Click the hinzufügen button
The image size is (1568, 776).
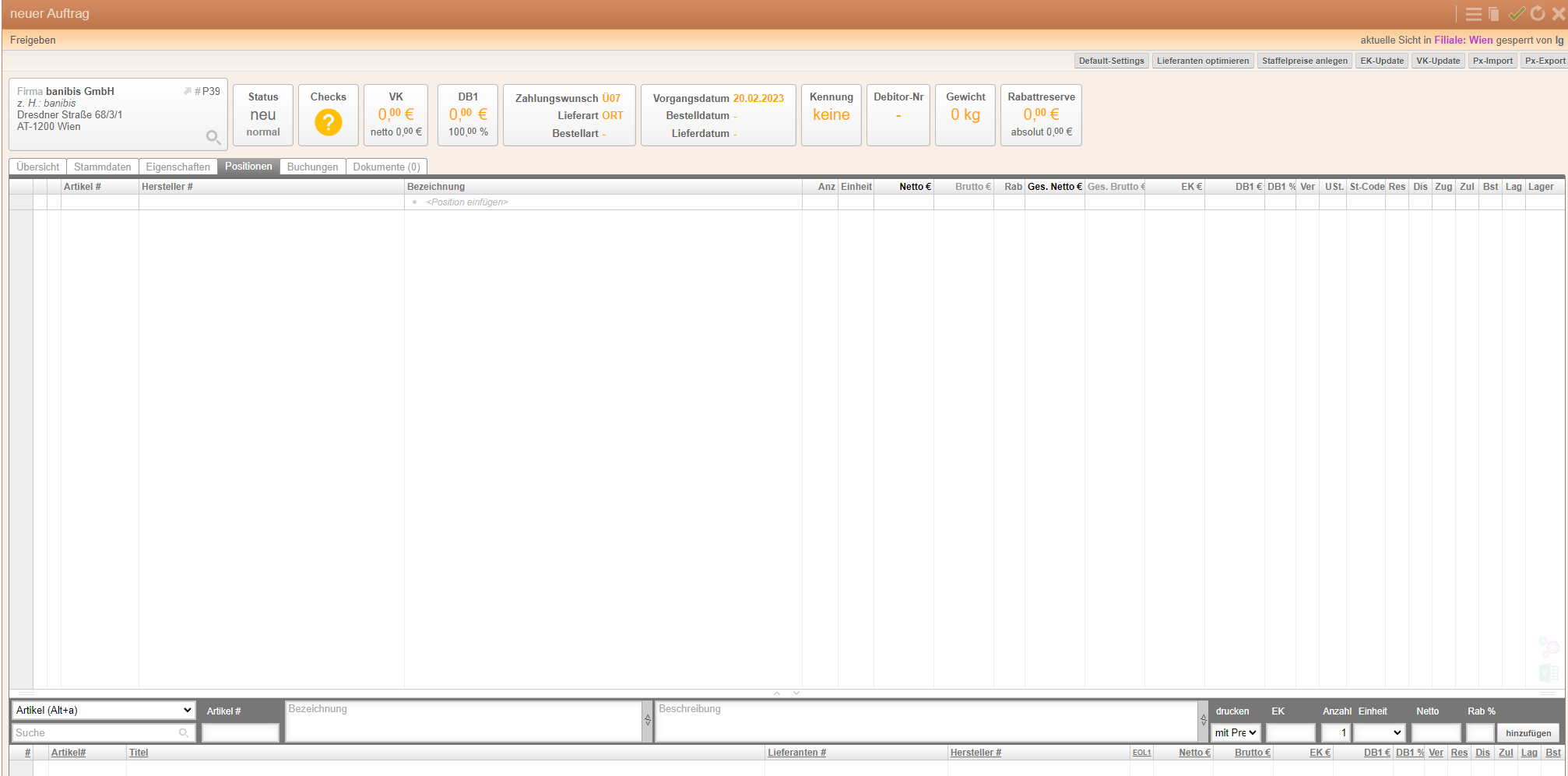pyautogui.click(x=1528, y=732)
